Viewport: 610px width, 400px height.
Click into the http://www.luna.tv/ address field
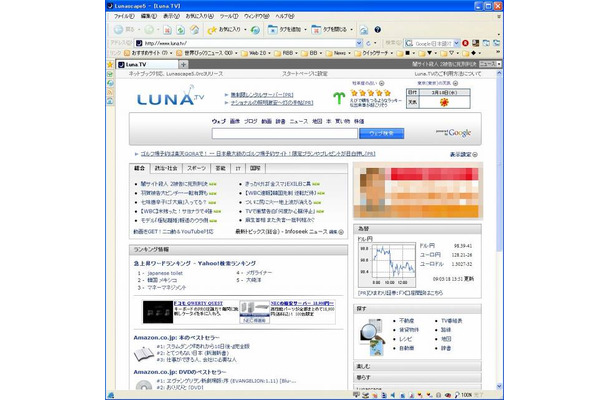point(249,43)
